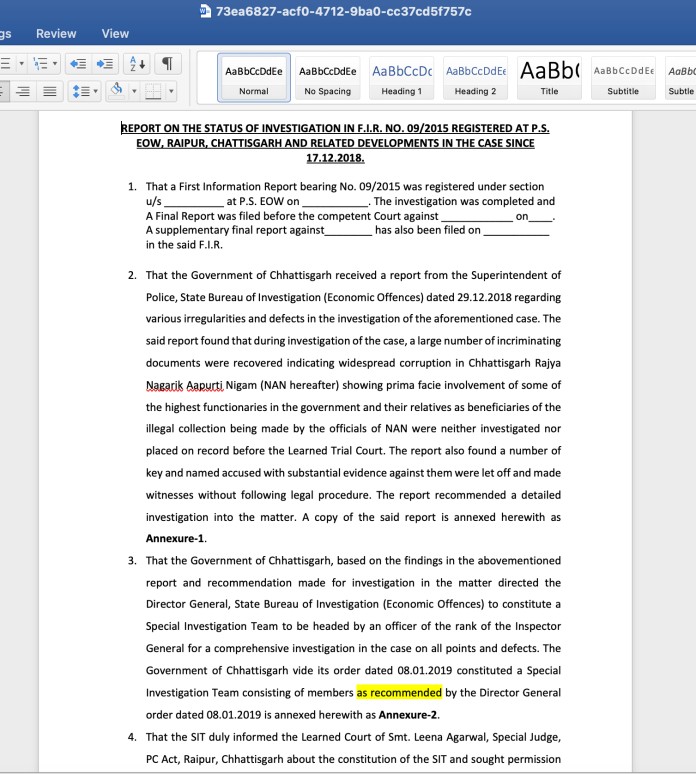Open the partly visible Mailings tab
The width and height of the screenshot is (696, 774).
[x=5, y=34]
